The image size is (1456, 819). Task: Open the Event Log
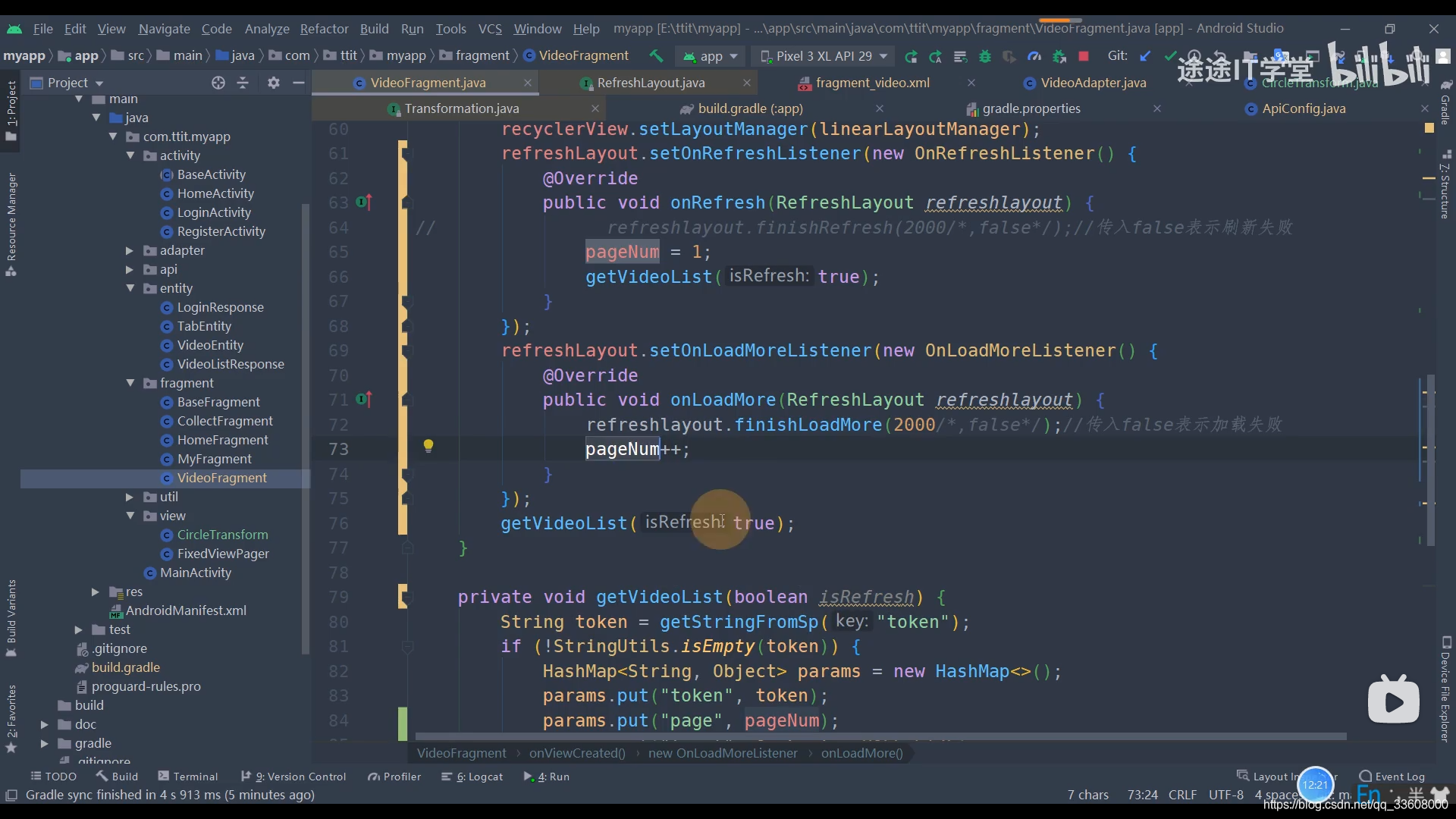tap(1392, 777)
